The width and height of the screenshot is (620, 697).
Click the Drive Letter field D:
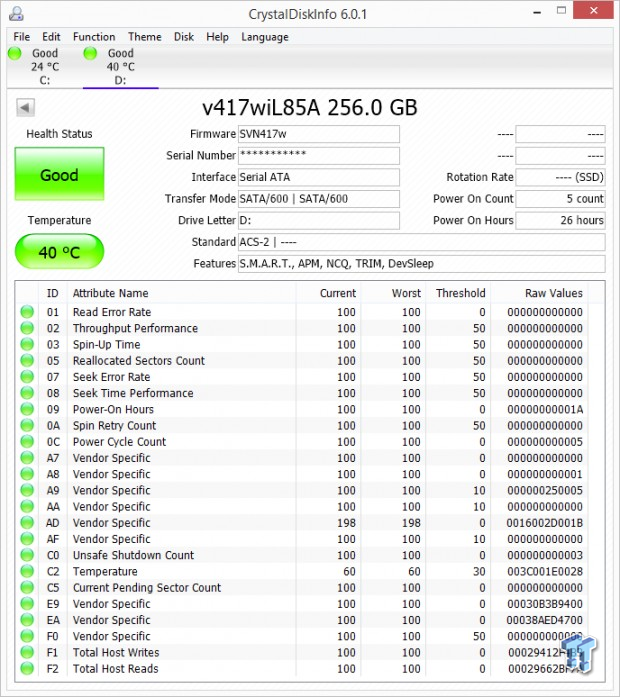319,220
